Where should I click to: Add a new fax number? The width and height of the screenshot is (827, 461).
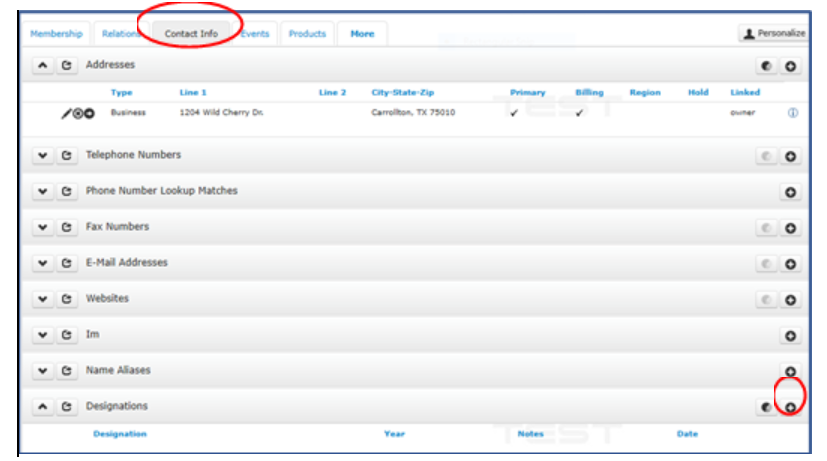tap(790, 228)
